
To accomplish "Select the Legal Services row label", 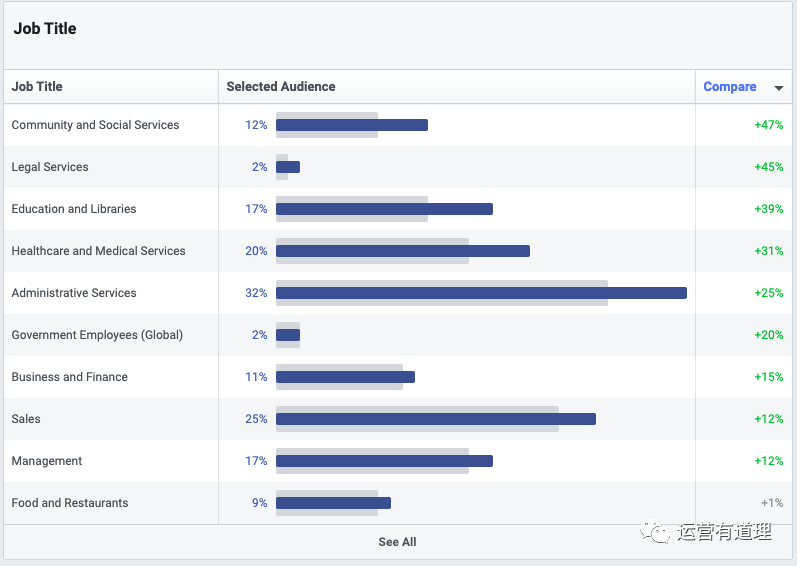I will (50, 167).
